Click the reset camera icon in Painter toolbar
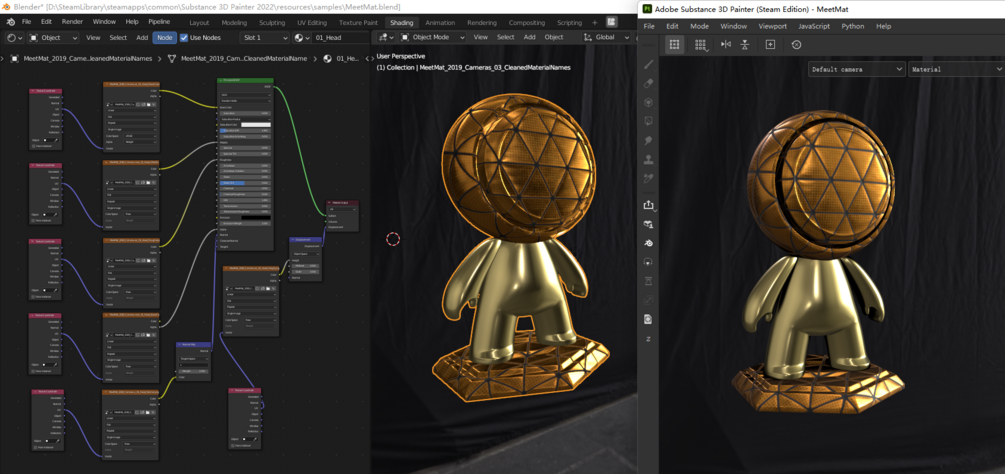This screenshot has width=1005, height=474. click(x=796, y=44)
